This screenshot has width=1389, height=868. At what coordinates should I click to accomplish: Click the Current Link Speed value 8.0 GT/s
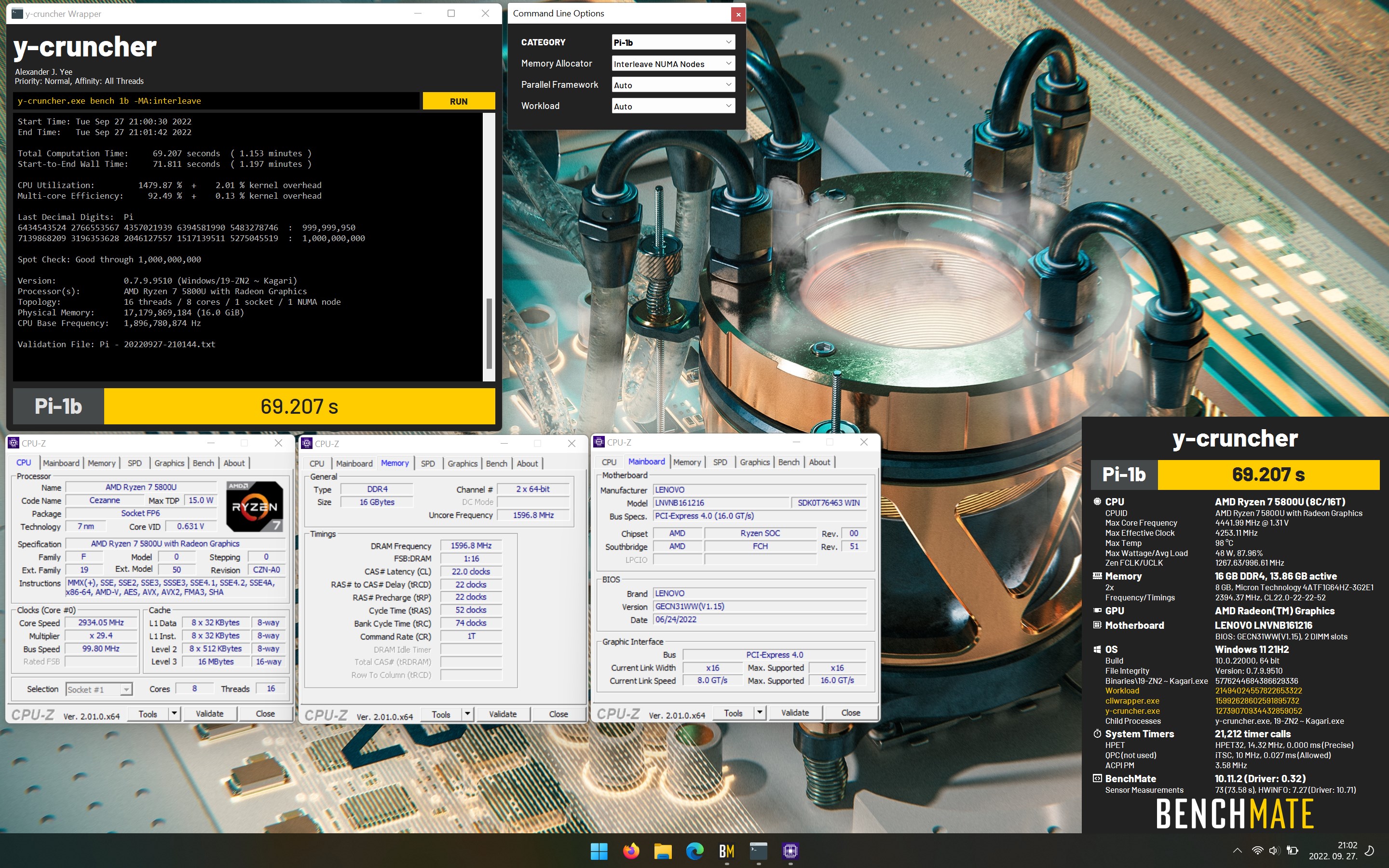pos(712,681)
